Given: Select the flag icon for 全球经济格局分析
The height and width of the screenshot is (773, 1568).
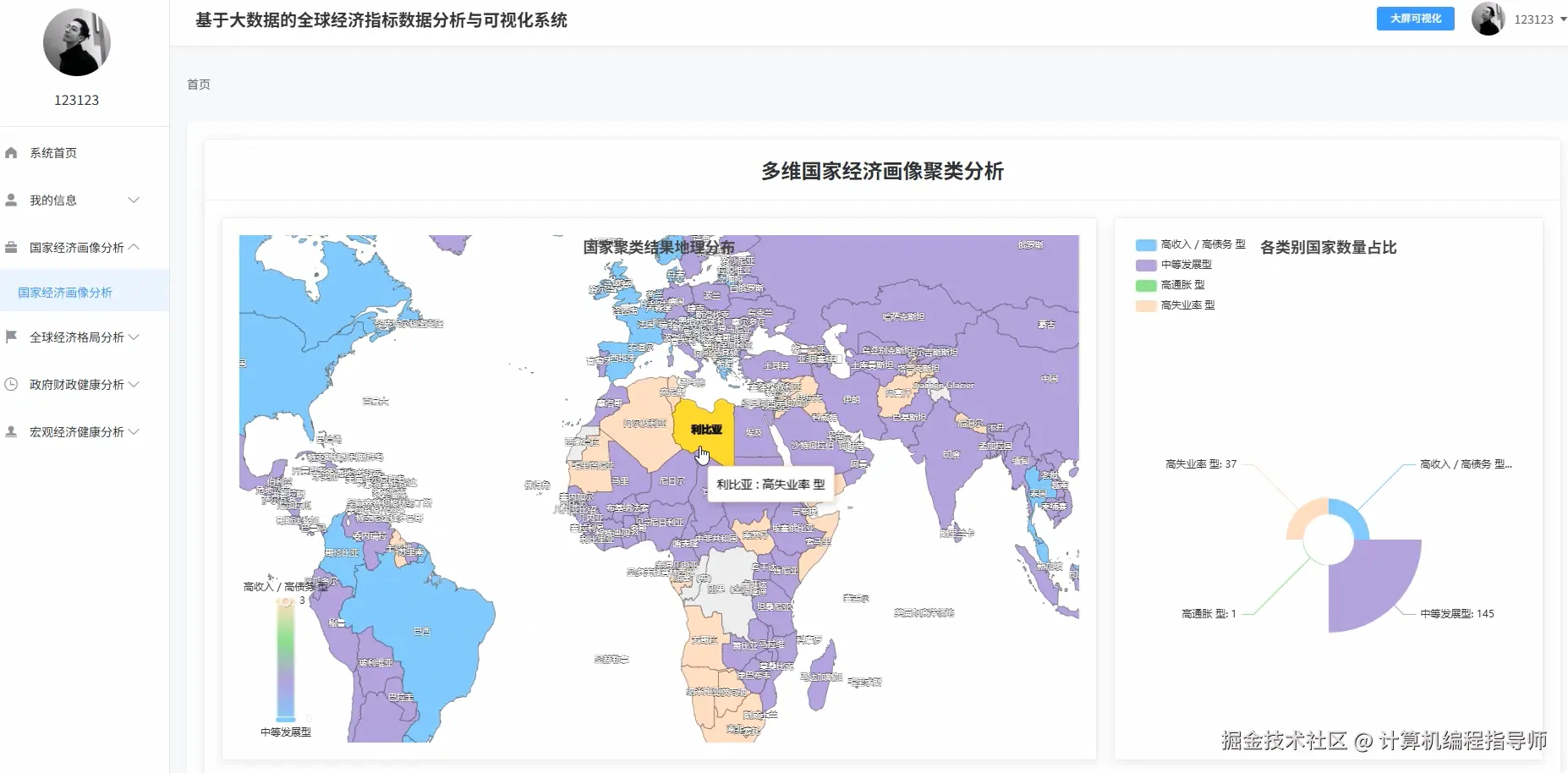Looking at the screenshot, I should [12, 337].
